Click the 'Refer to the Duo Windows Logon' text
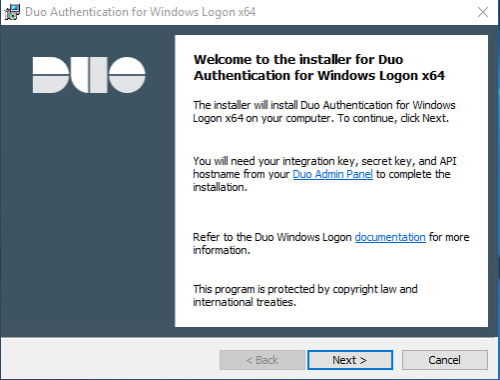Image resolution: width=500 pixels, height=380 pixels. [x=272, y=237]
